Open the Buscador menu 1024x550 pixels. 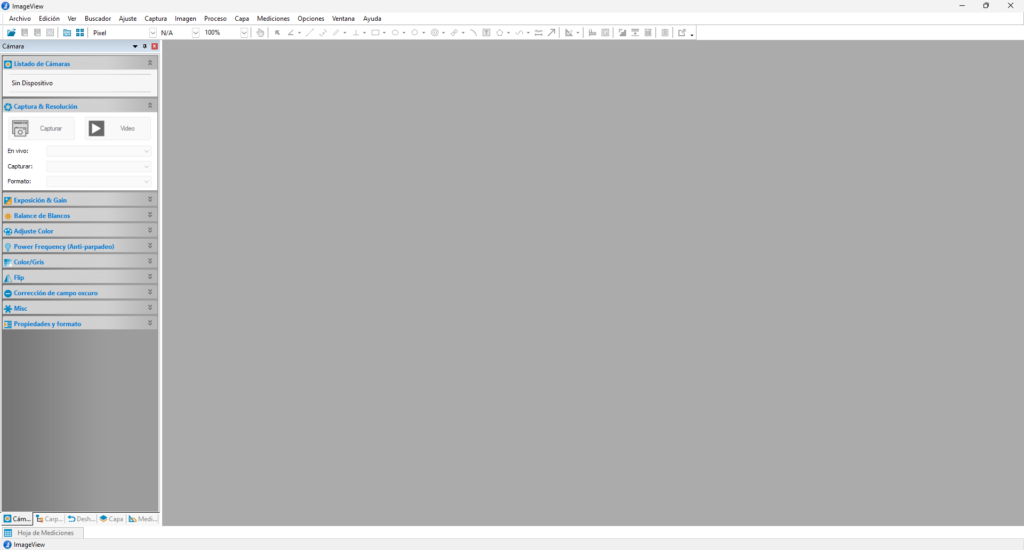pyautogui.click(x=97, y=18)
